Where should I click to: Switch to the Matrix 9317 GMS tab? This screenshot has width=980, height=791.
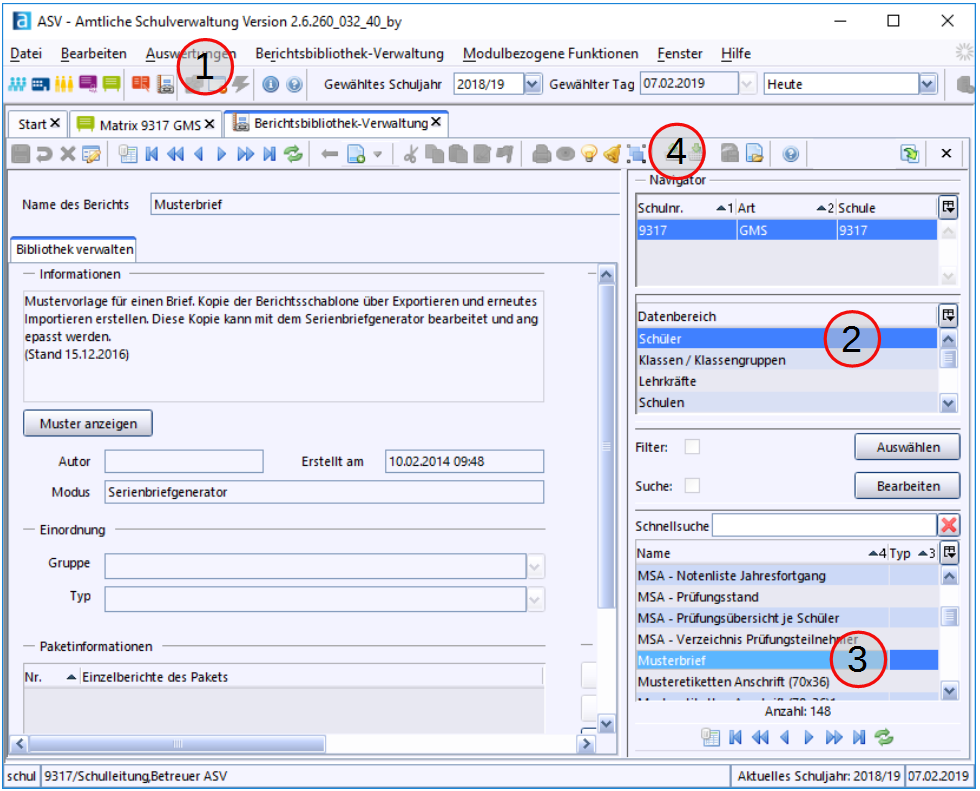tap(145, 125)
